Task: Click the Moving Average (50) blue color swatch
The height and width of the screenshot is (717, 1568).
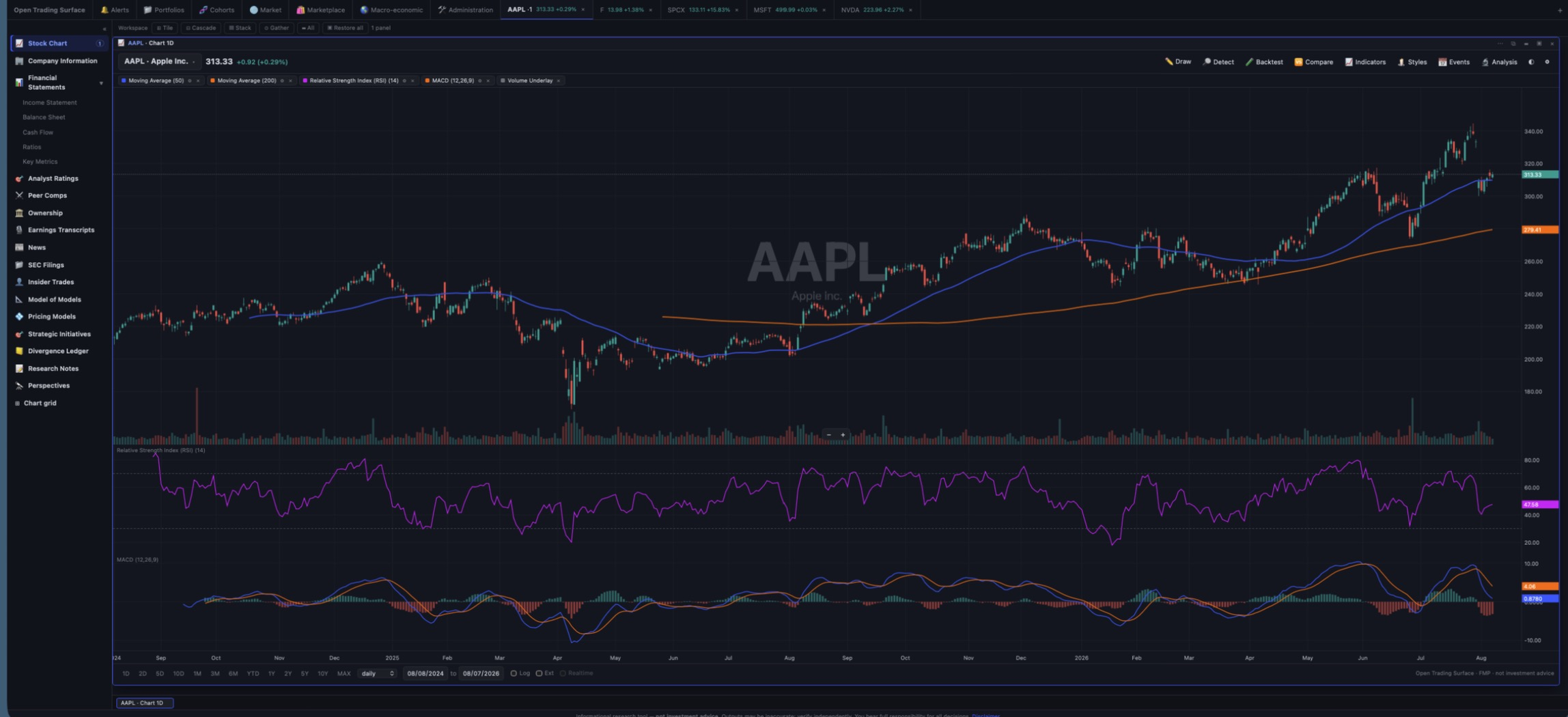Action: (x=124, y=81)
